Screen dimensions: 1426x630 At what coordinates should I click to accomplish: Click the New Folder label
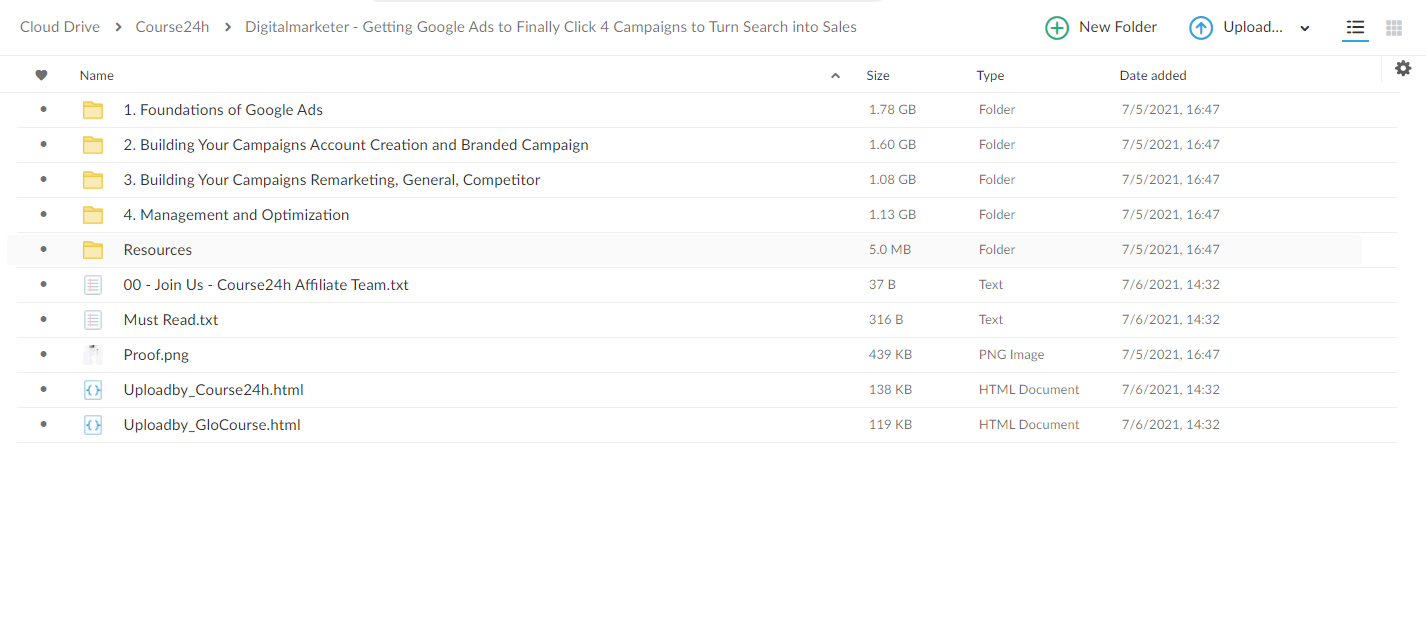point(1118,27)
